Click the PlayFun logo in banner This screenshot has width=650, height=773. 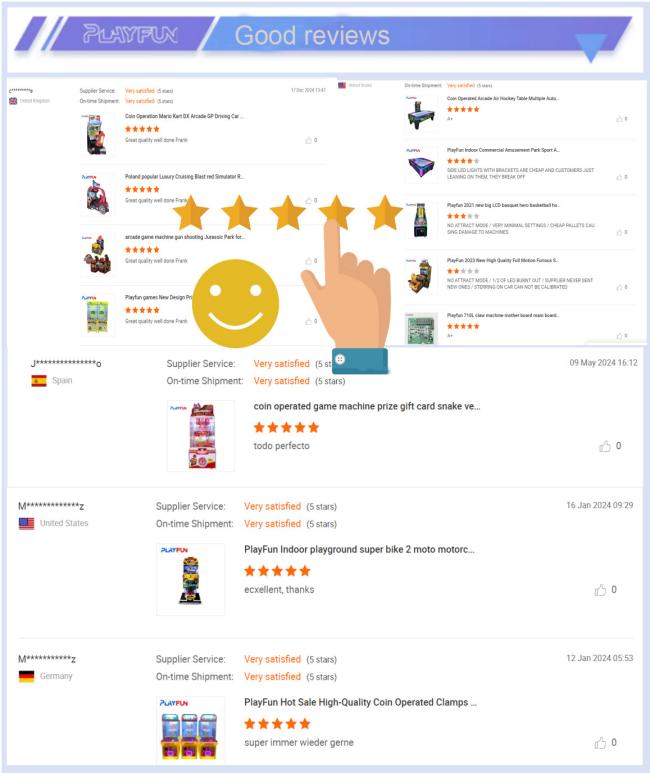[130, 34]
